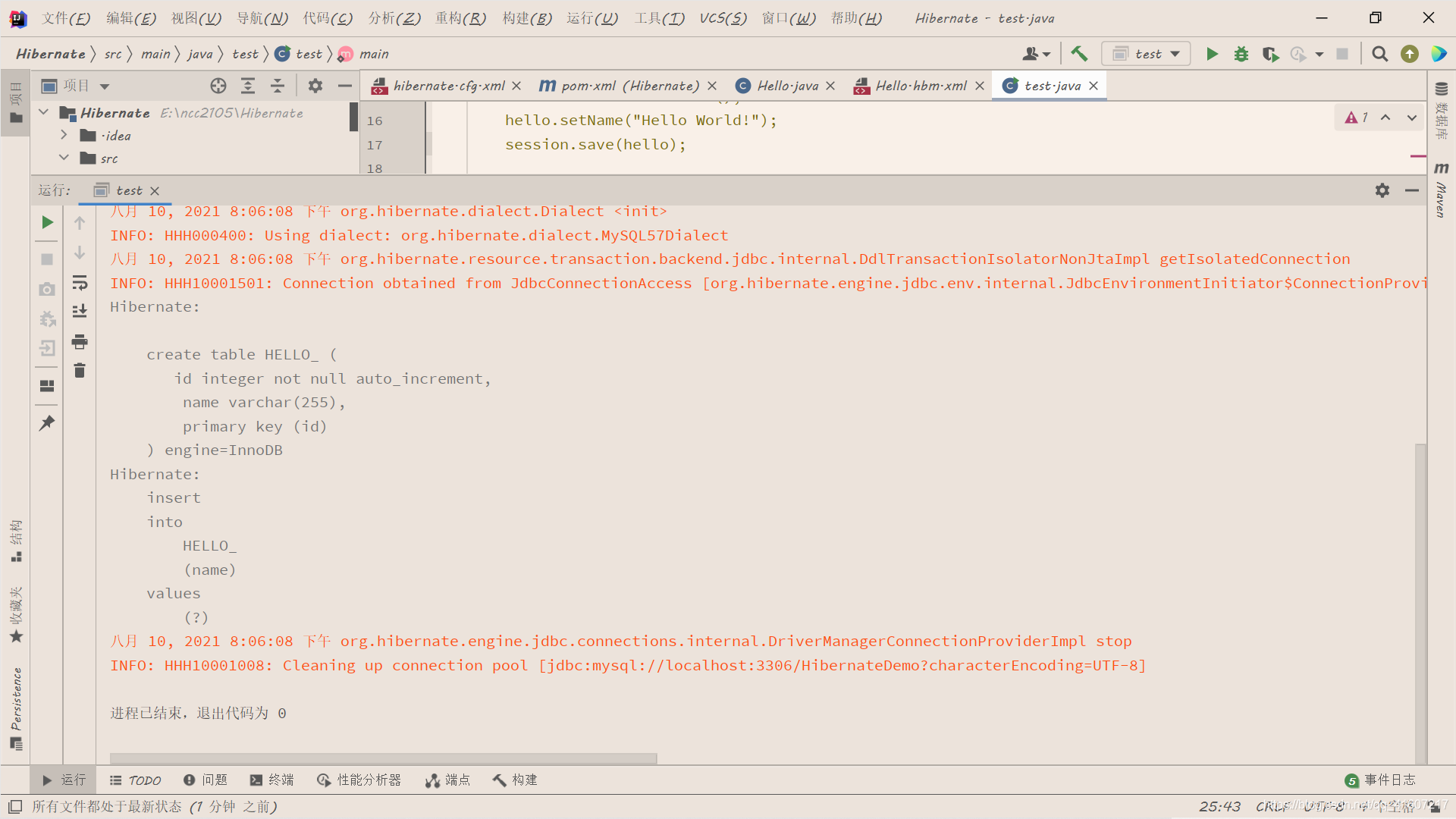Toggle scroll to end in console
This screenshot has width=1456, height=819.
click(x=80, y=312)
